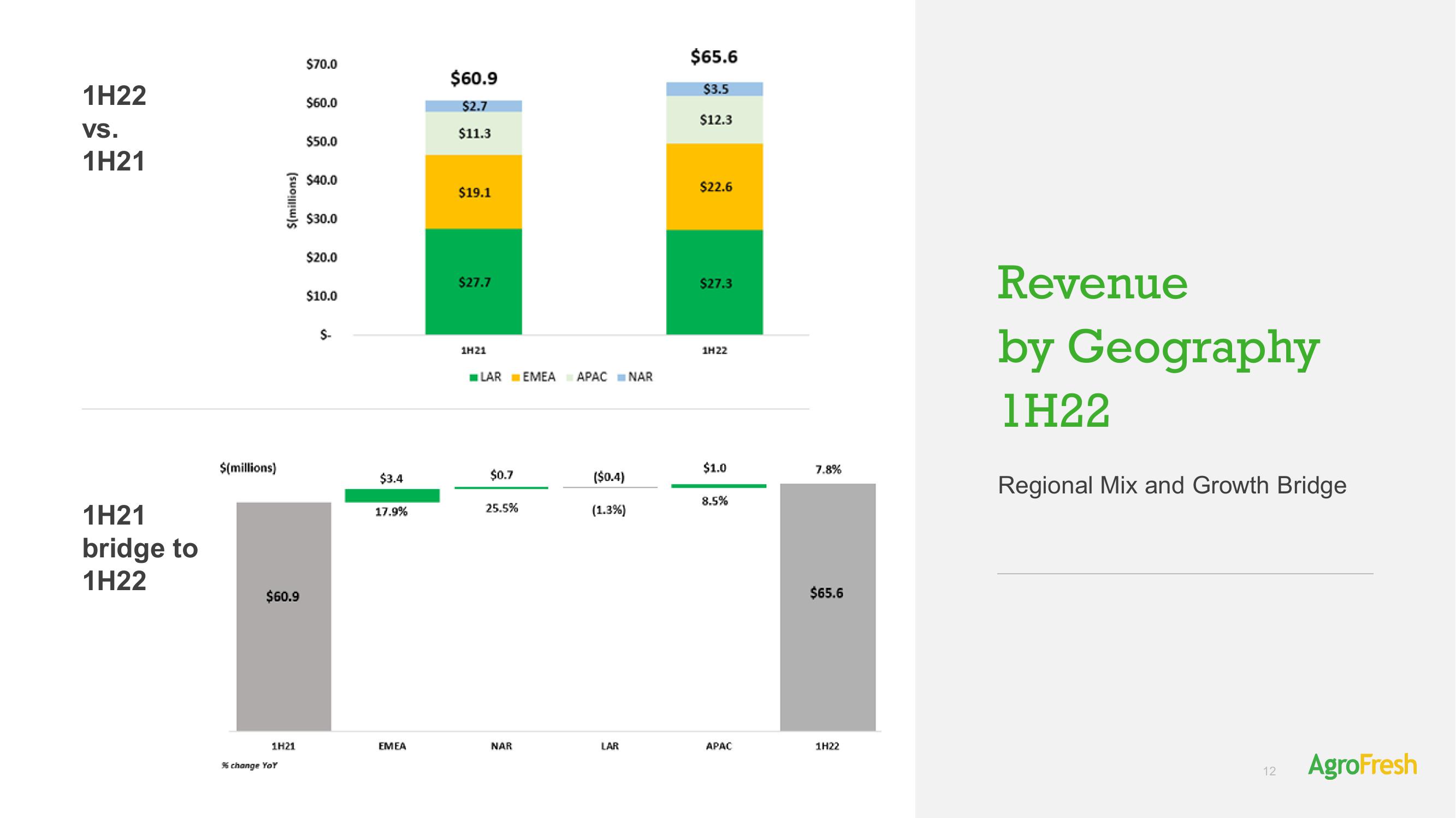Click the $20.0 y-axis label

(x=321, y=257)
